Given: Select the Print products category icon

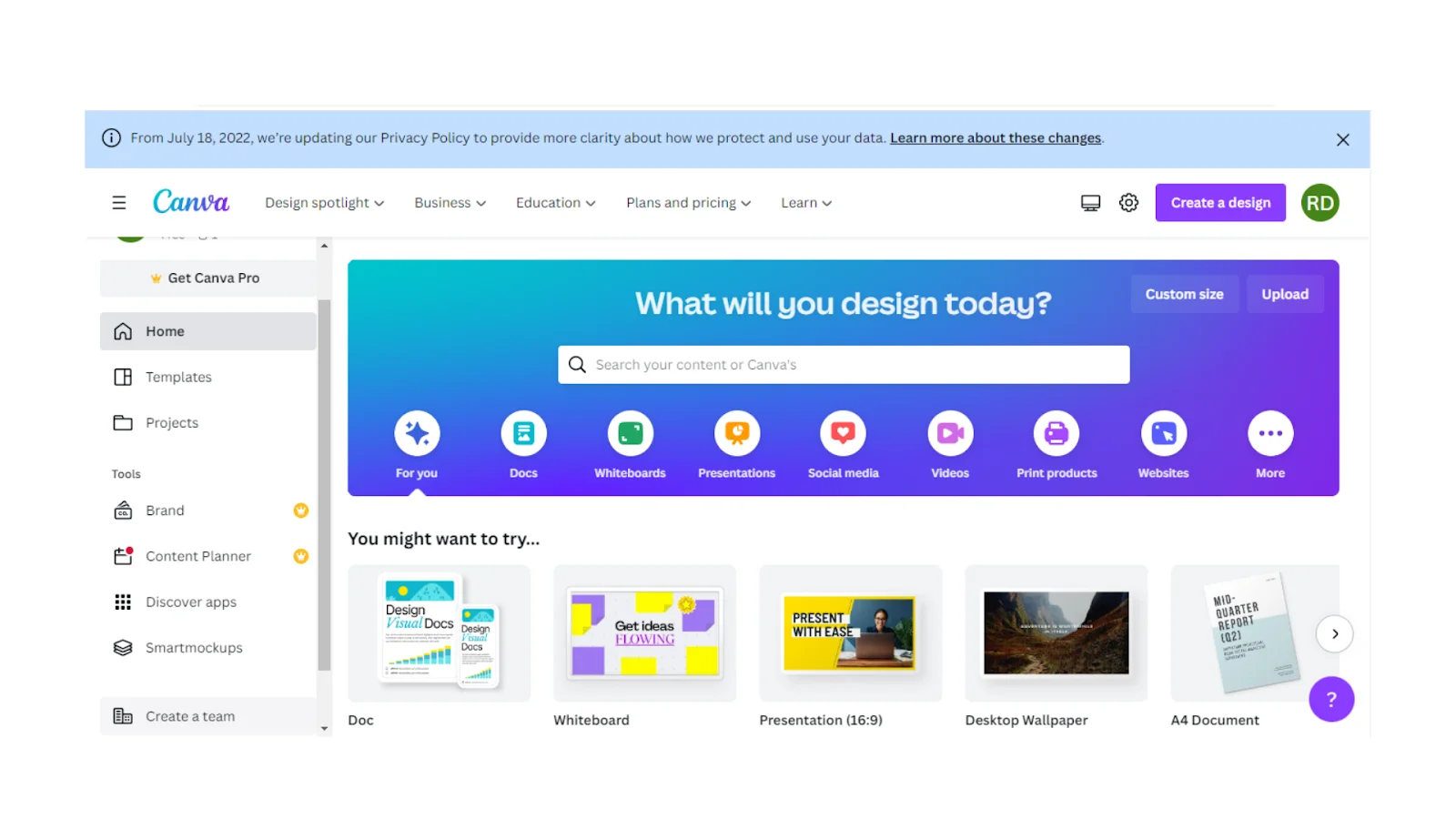Looking at the screenshot, I should 1057,433.
